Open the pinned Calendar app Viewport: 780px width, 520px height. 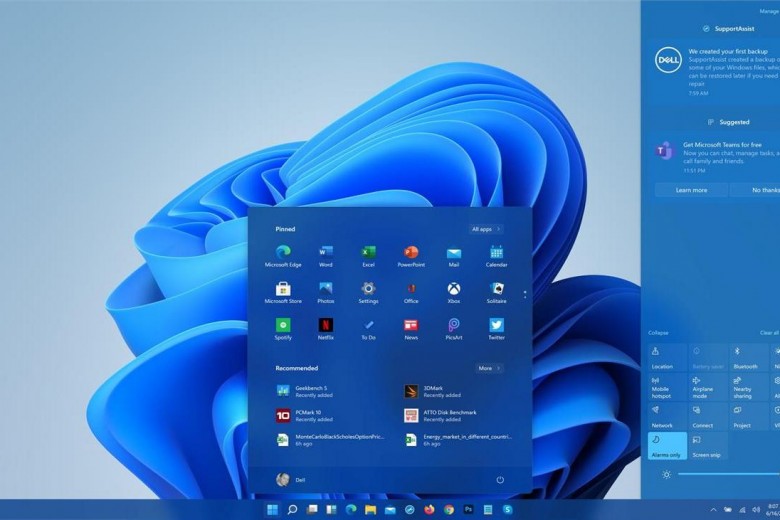pyautogui.click(x=496, y=256)
